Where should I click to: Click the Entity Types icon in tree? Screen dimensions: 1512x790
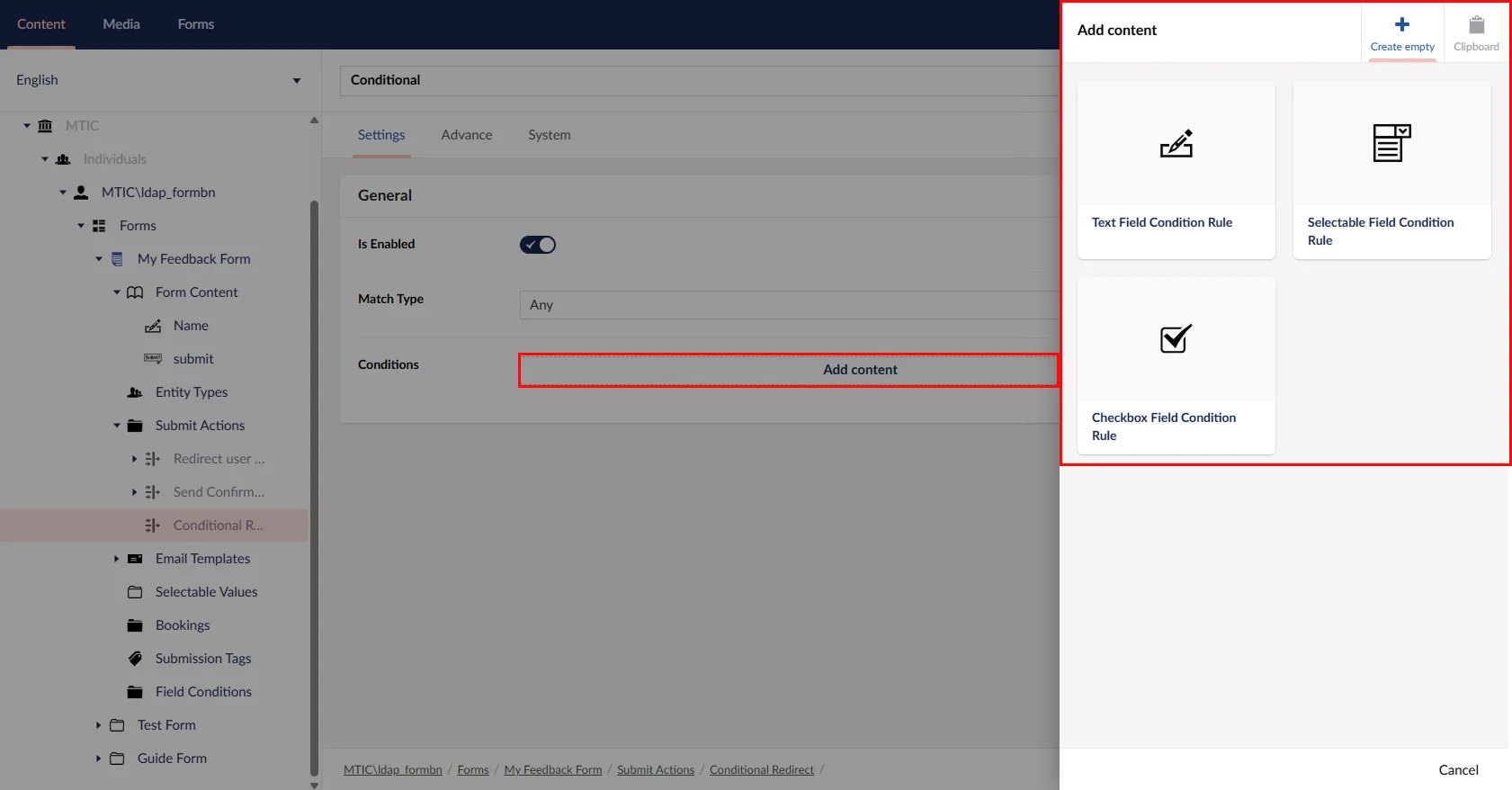point(135,392)
